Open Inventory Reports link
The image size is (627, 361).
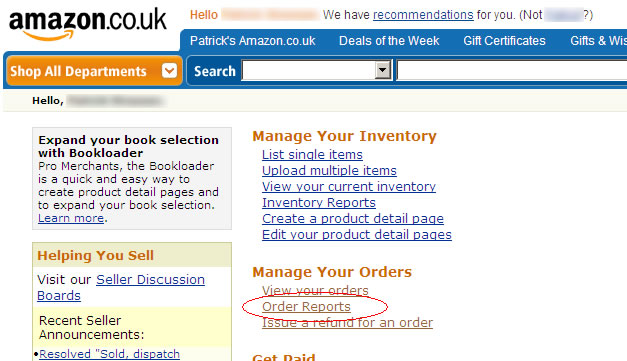(319, 202)
